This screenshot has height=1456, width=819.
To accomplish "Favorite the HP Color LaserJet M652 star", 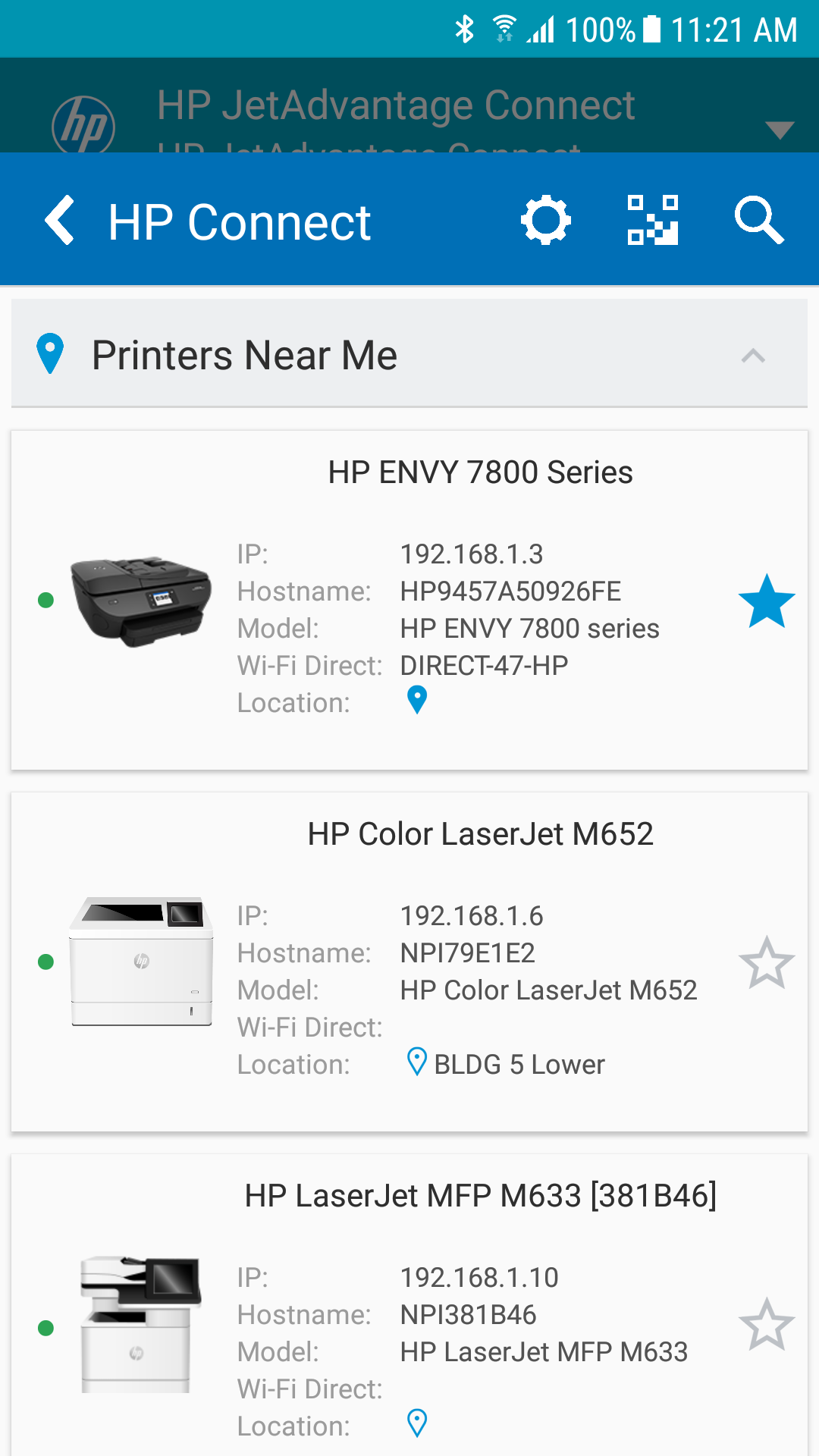I will (x=767, y=963).
